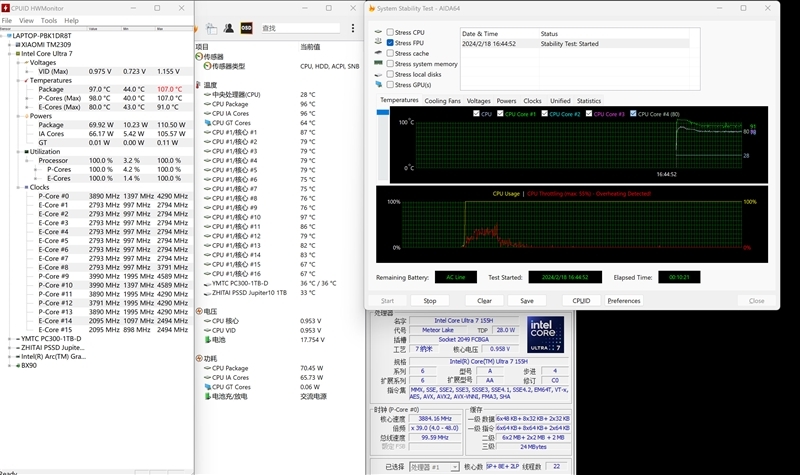Toggle CPU Core #1 graph checkbox

[x=499, y=114]
